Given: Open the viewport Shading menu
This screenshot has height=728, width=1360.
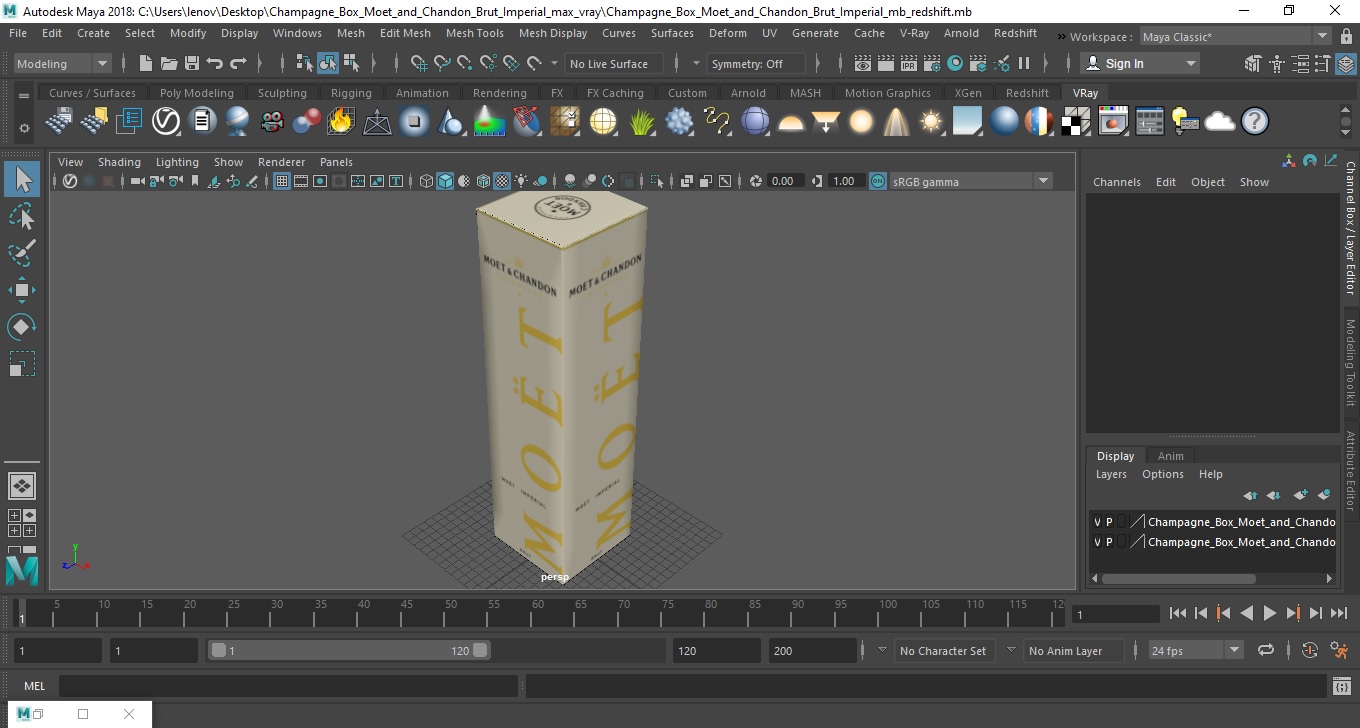Looking at the screenshot, I should pyautogui.click(x=119, y=162).
